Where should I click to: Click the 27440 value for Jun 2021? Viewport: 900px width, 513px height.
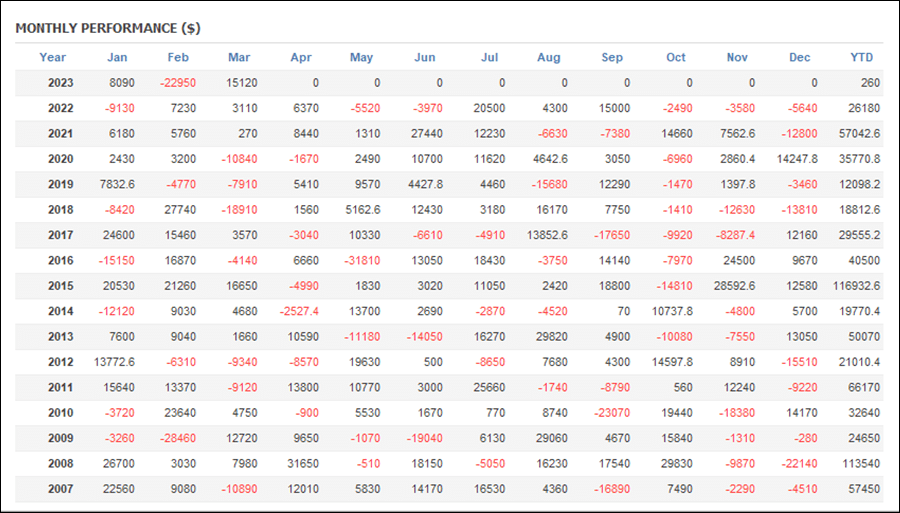[x=426, y=134]
